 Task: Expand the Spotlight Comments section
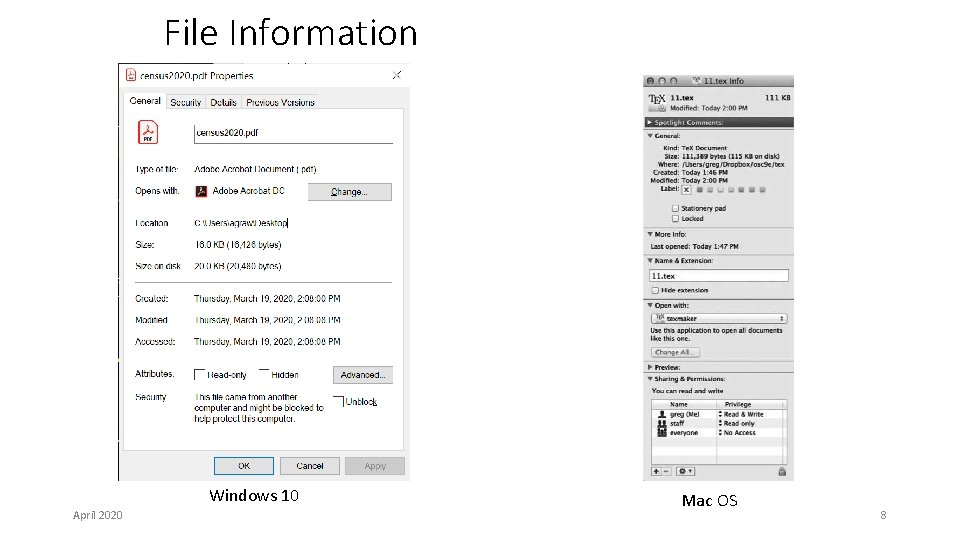click(x=650, y=122)
